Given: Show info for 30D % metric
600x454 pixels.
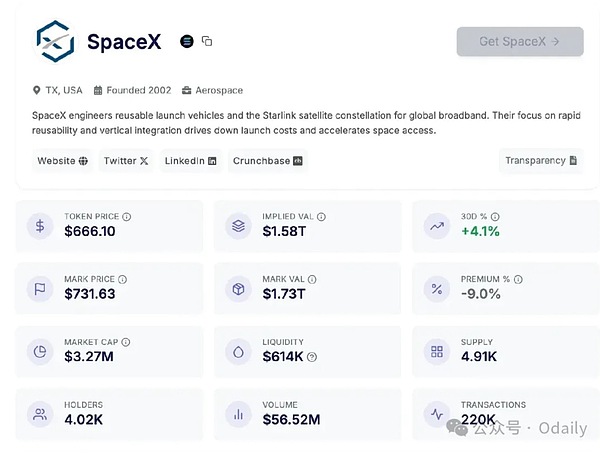Looking at the screenshot, I should coord(494,216).
